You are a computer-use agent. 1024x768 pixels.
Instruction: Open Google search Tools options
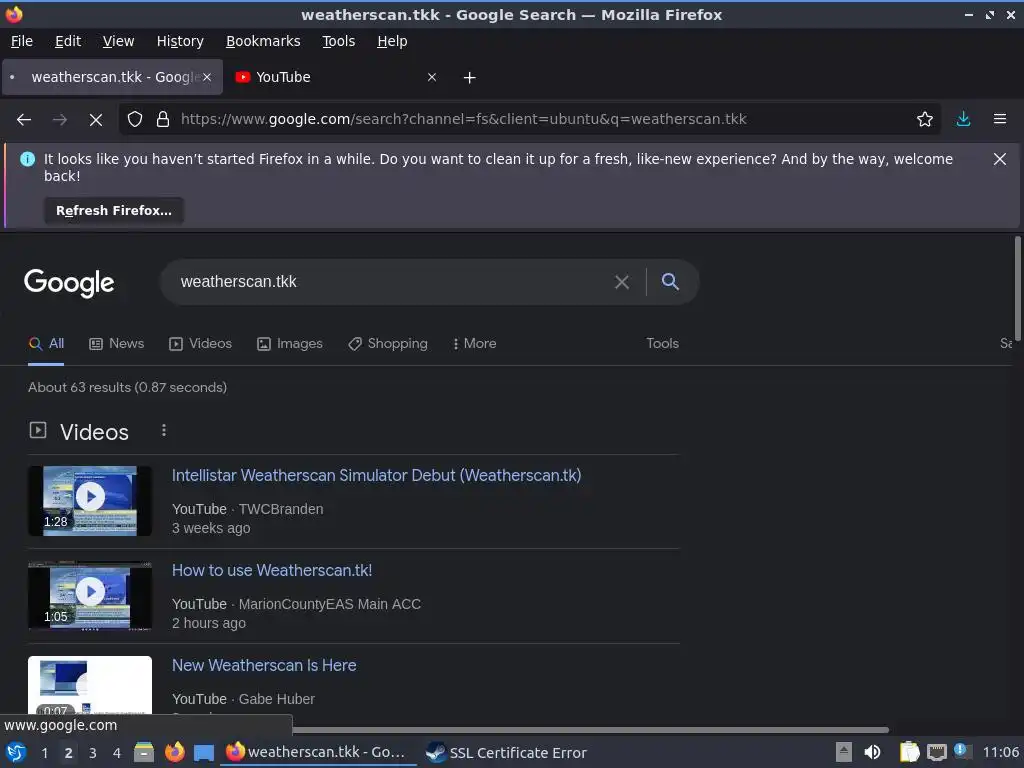pyautogui.click(x=662, y=344)
